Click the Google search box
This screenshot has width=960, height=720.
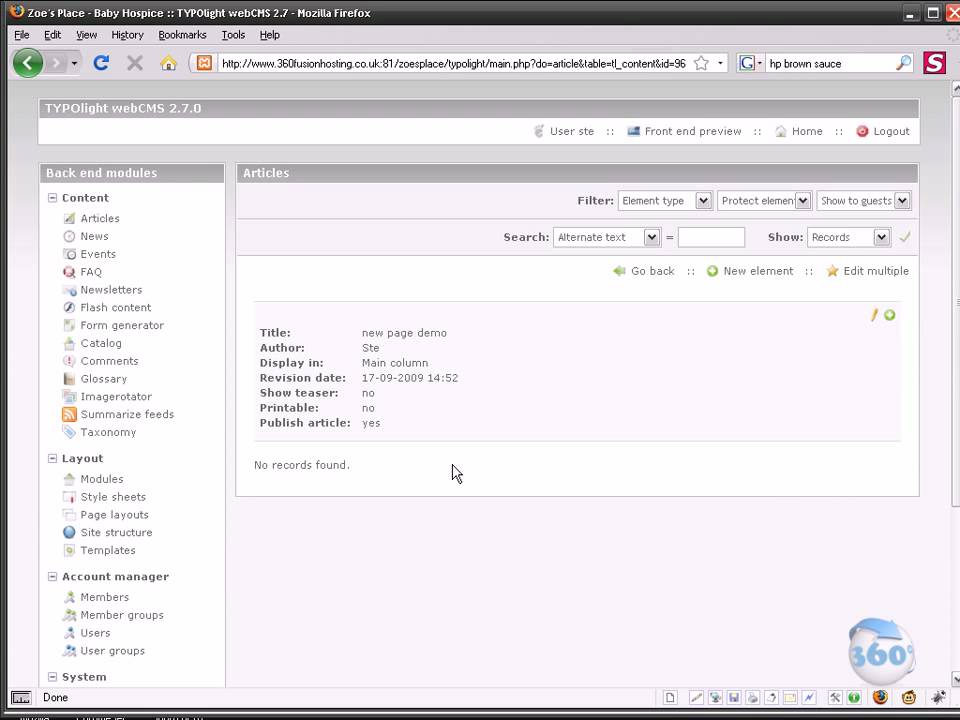[830, 63]
